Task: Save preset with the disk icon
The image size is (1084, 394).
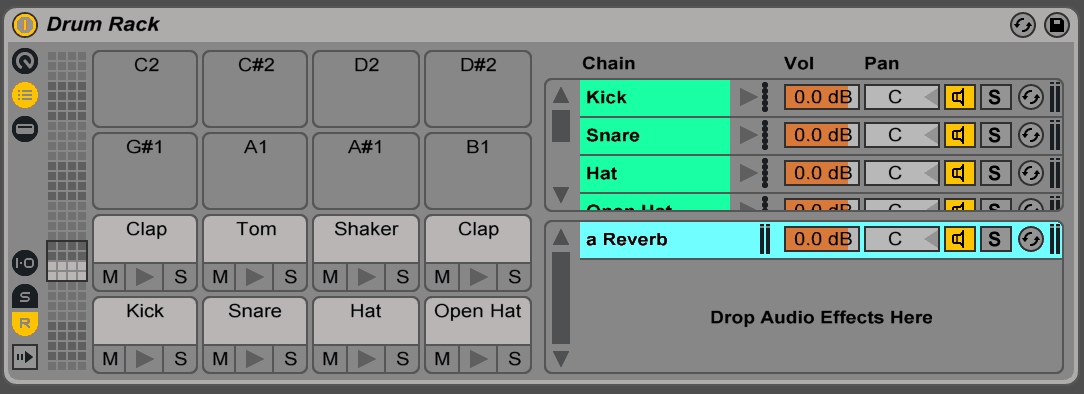Action: (1056, 26)
